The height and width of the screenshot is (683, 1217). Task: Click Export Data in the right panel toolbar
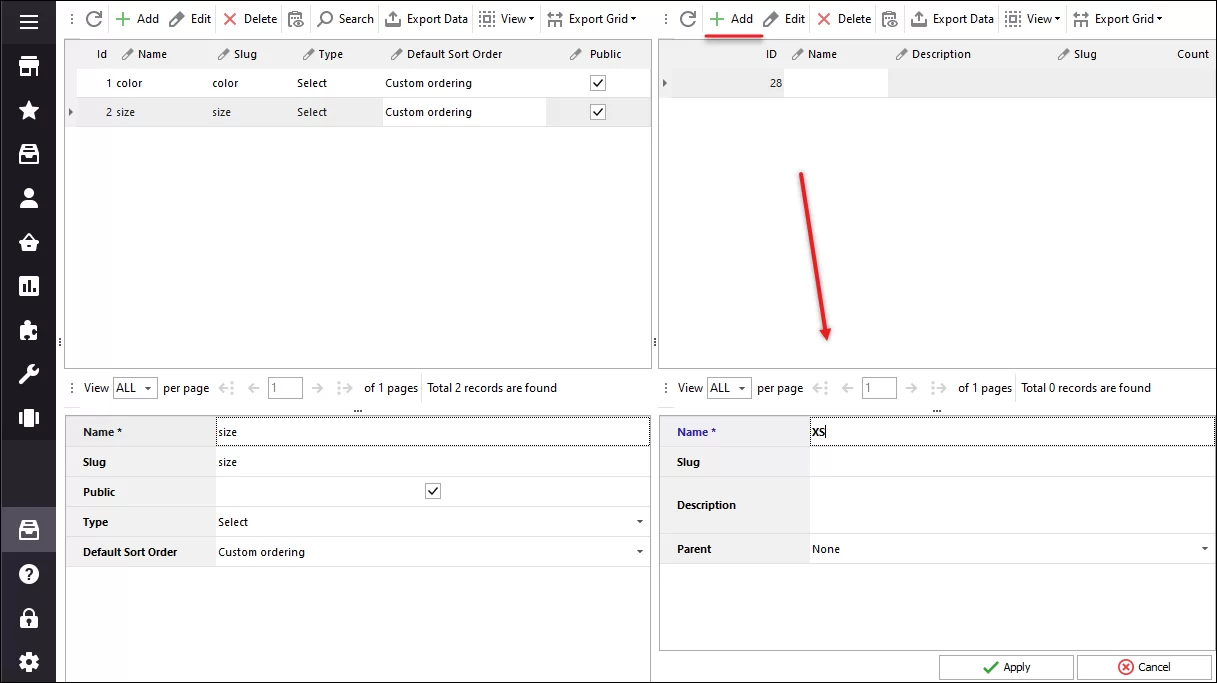[951, 18]
